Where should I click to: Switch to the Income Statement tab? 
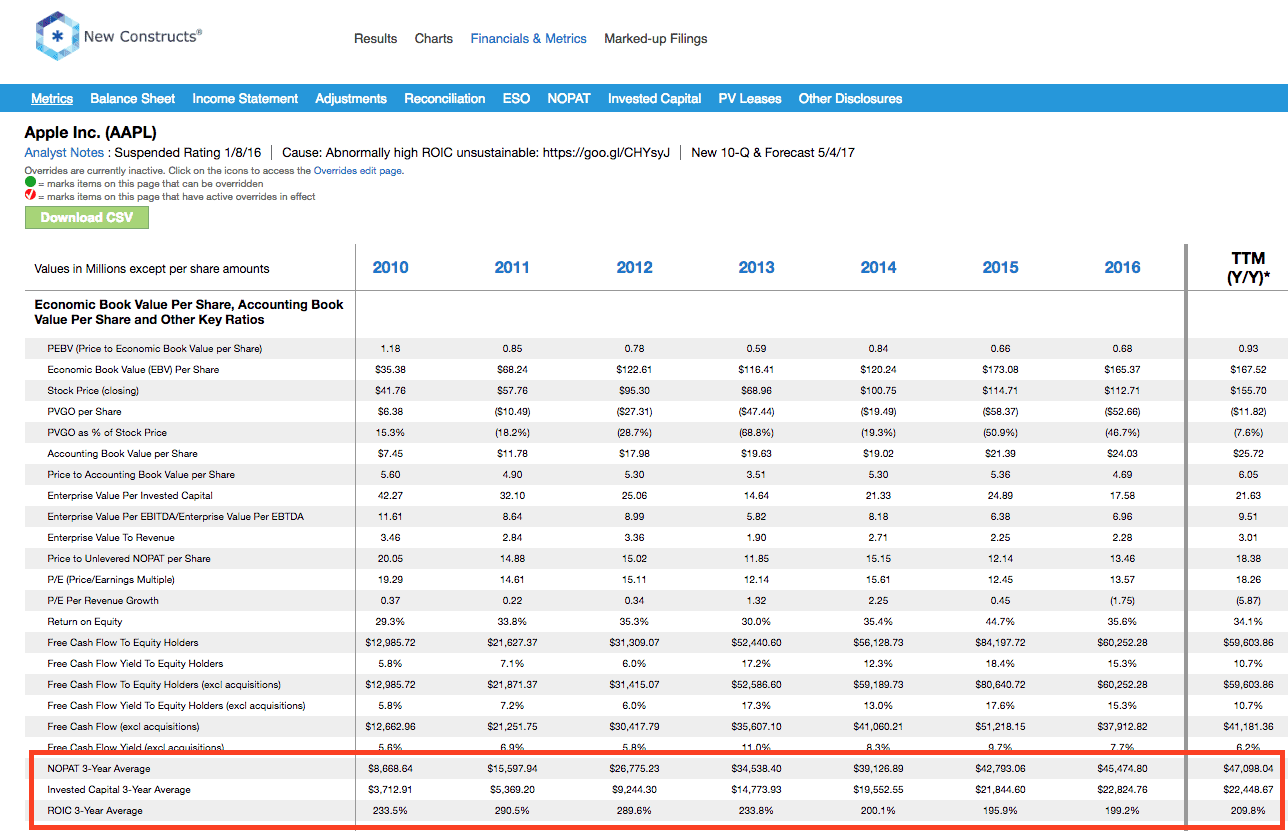click(245, 98)
